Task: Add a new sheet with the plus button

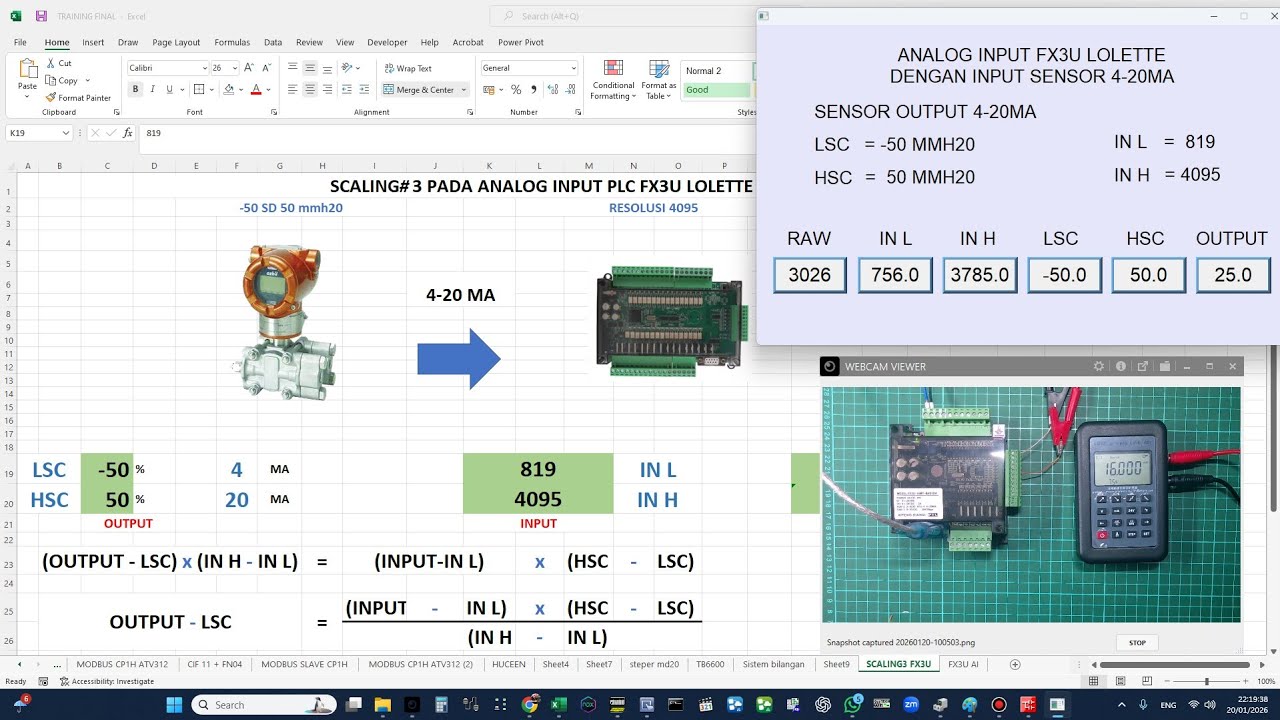Action: (1015, 664)
